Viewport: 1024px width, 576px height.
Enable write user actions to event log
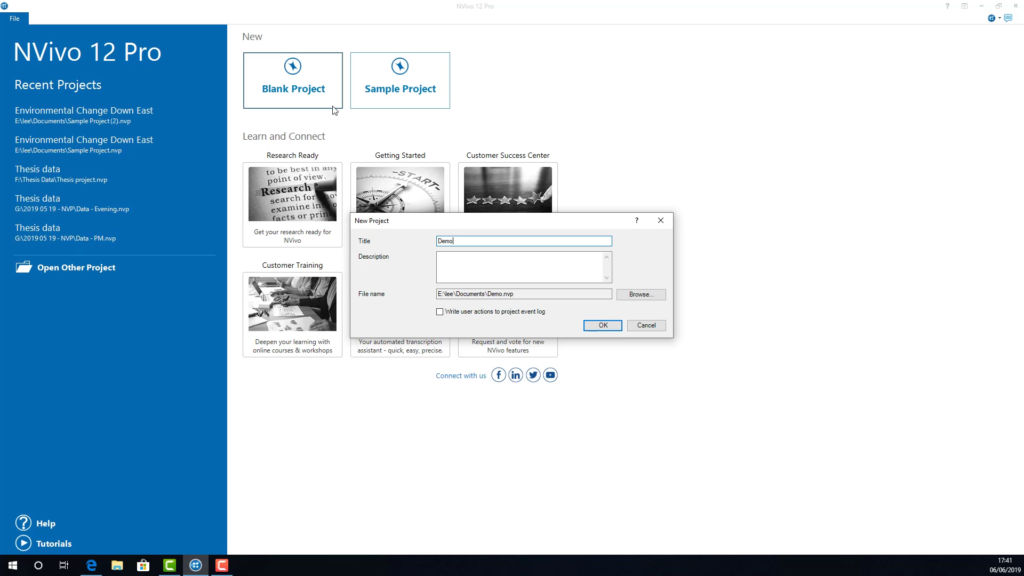(x=440, y=312)
